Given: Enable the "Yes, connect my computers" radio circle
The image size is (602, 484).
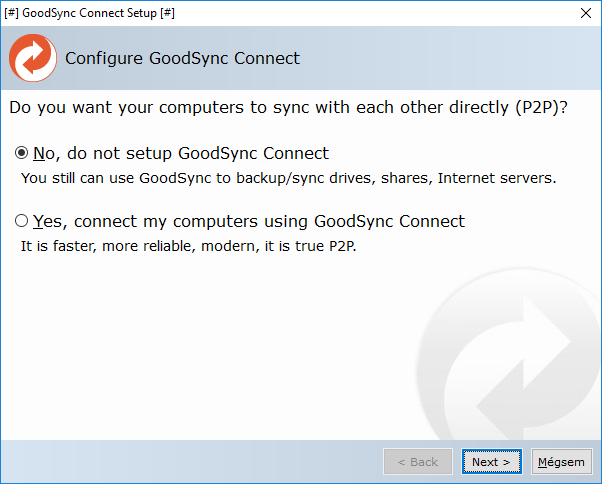Looking at the screenshot, I should pyautogui.click(x=22, y=222).
